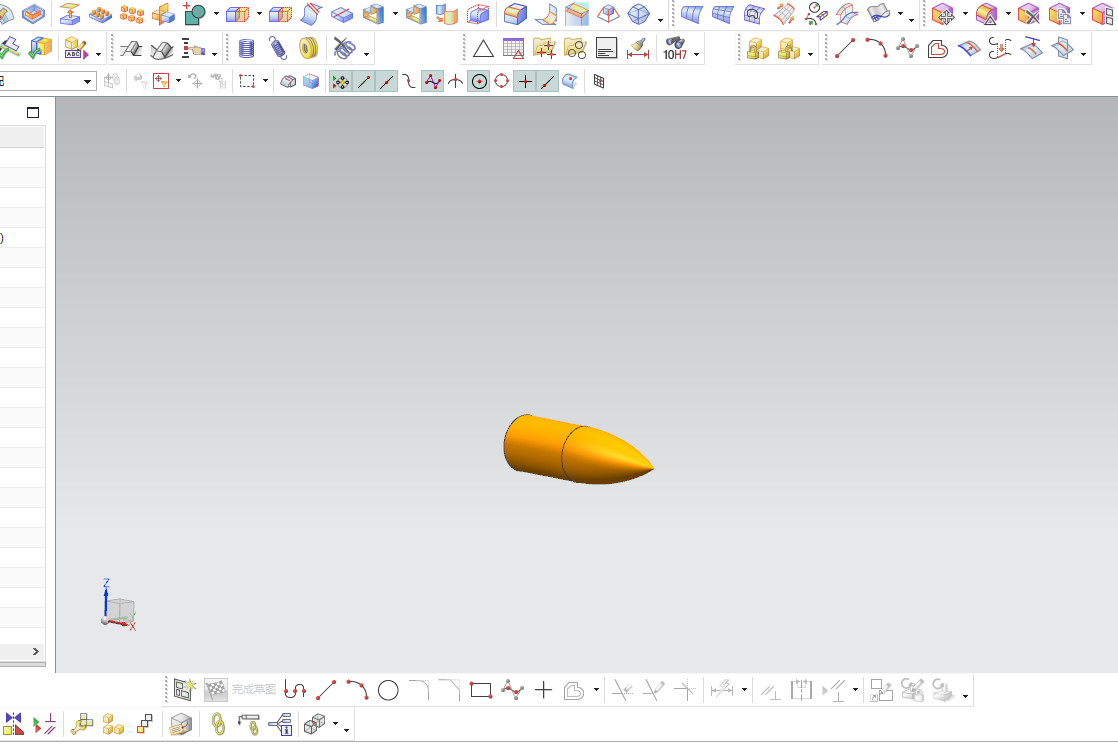Image resolution: width=1118 pixels, height=744 pixels.
Task: Select the Split Body icon
Action: click(342, 14)
